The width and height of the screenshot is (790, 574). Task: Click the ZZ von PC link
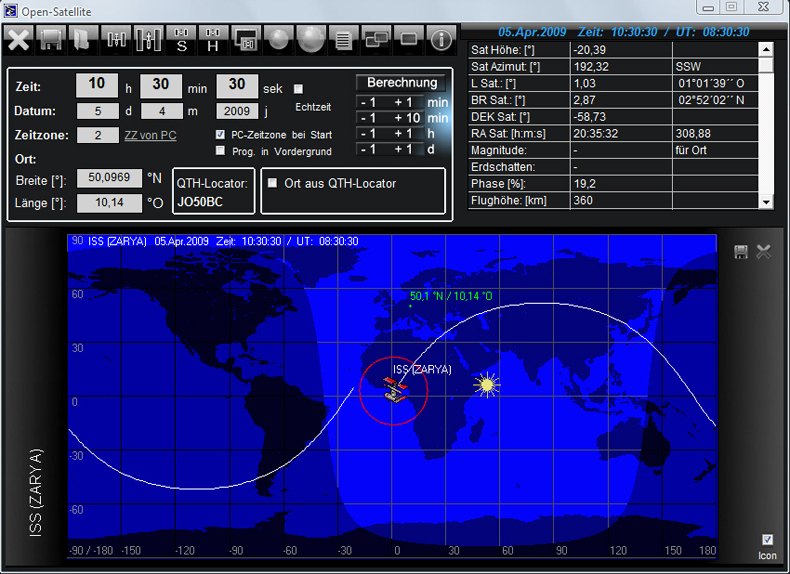tap(150, 135)
